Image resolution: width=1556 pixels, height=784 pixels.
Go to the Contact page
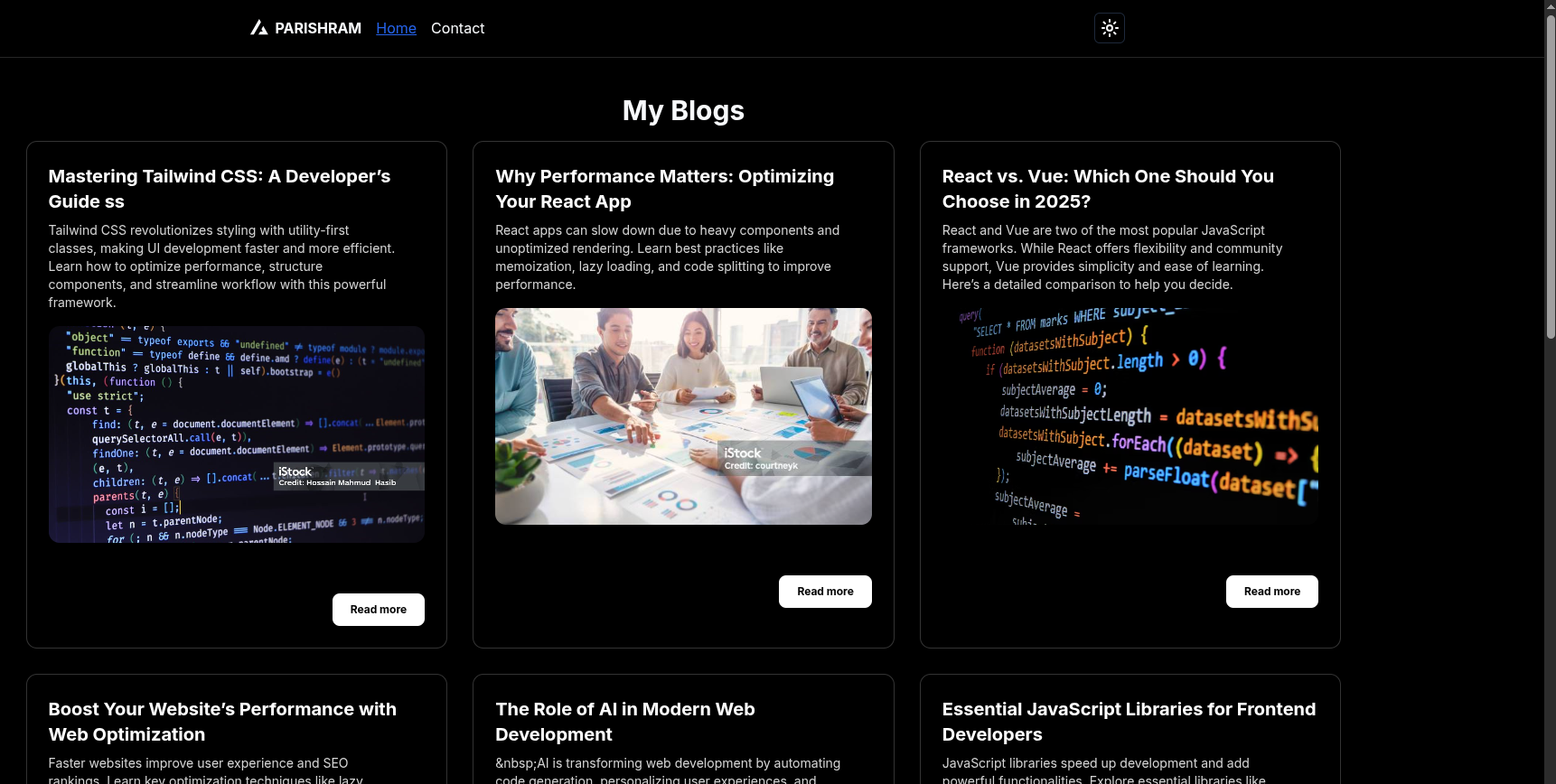pyautogui.click(x=457, y=28)
